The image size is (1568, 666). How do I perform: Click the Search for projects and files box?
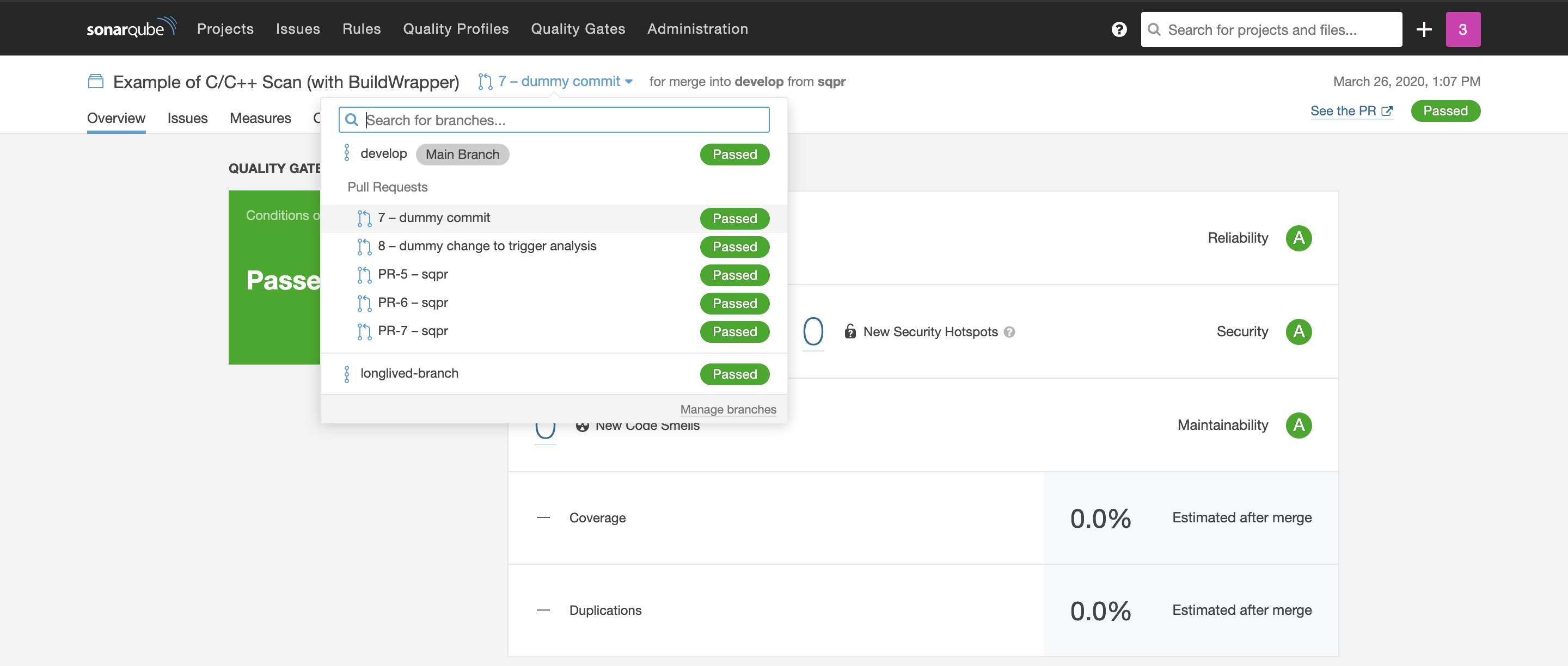pos(1271,29)
